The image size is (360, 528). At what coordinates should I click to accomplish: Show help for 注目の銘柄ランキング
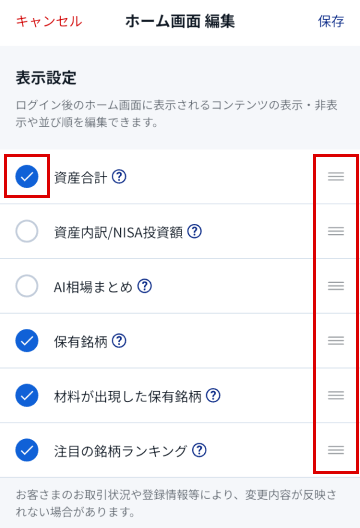point(199,450)
